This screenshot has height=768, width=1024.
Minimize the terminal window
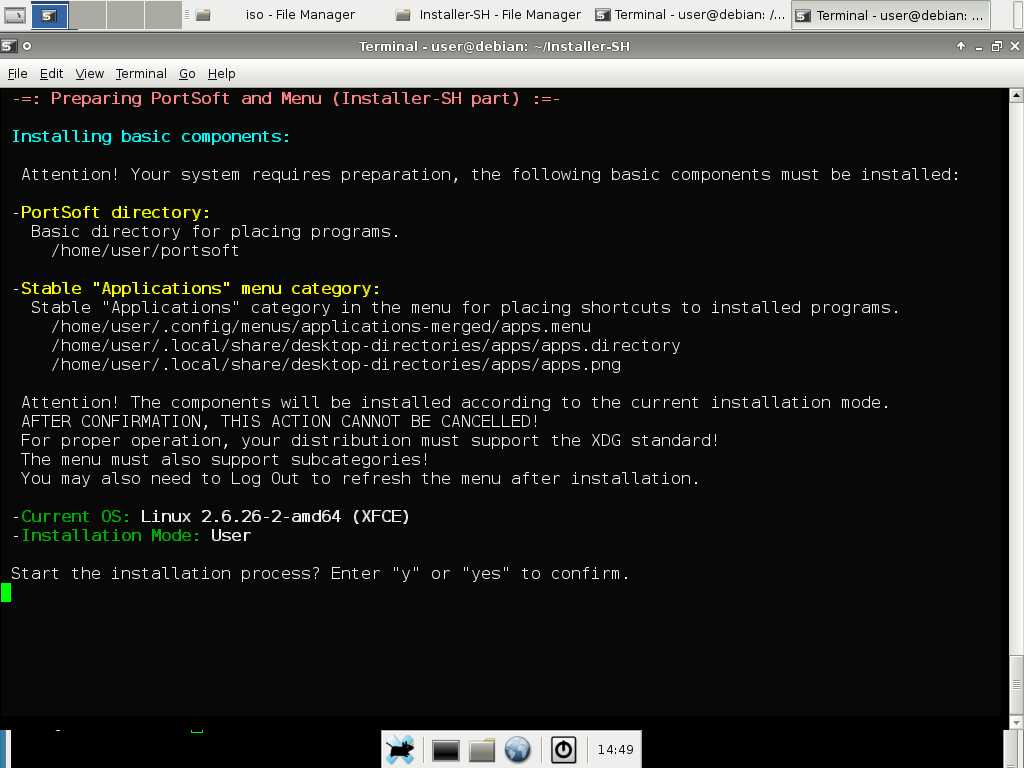978,47
